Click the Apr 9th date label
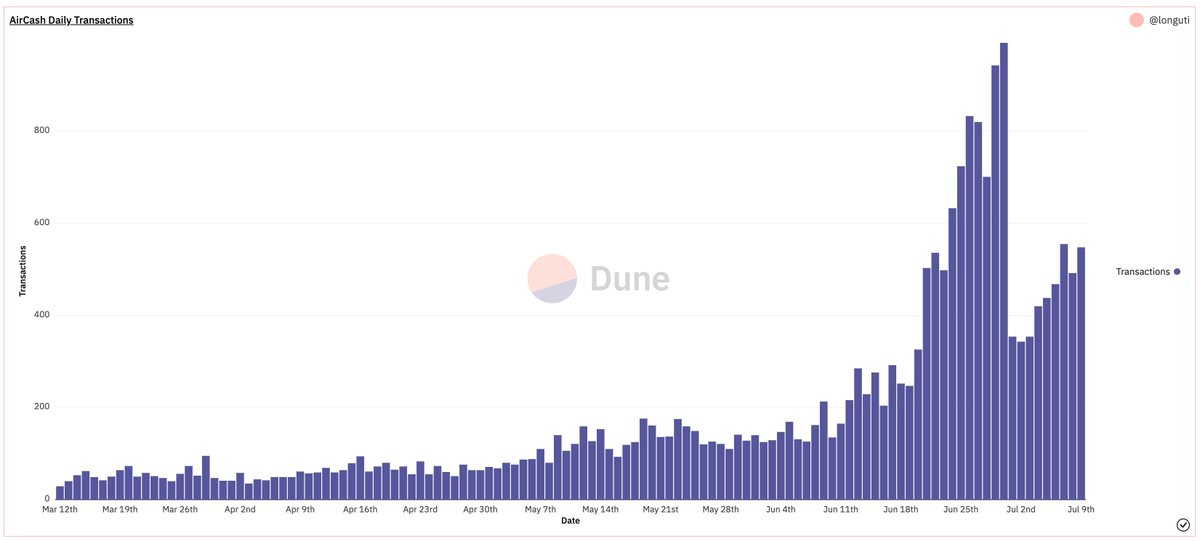 [300, 509]
